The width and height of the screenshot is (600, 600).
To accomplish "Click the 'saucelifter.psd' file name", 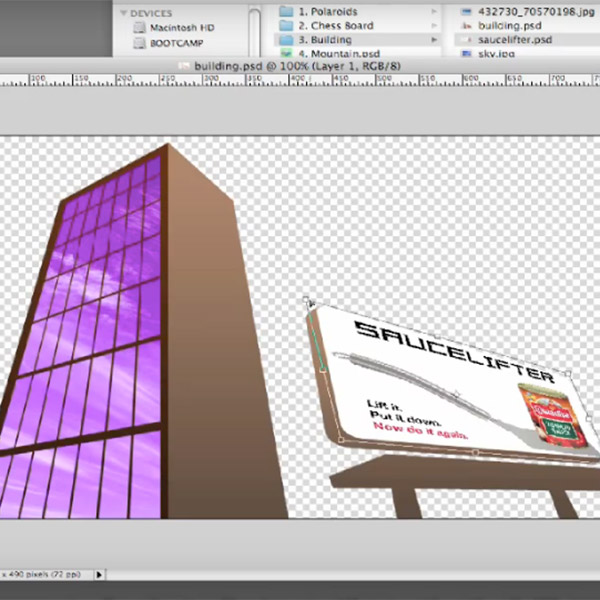I will click(515, 40).
